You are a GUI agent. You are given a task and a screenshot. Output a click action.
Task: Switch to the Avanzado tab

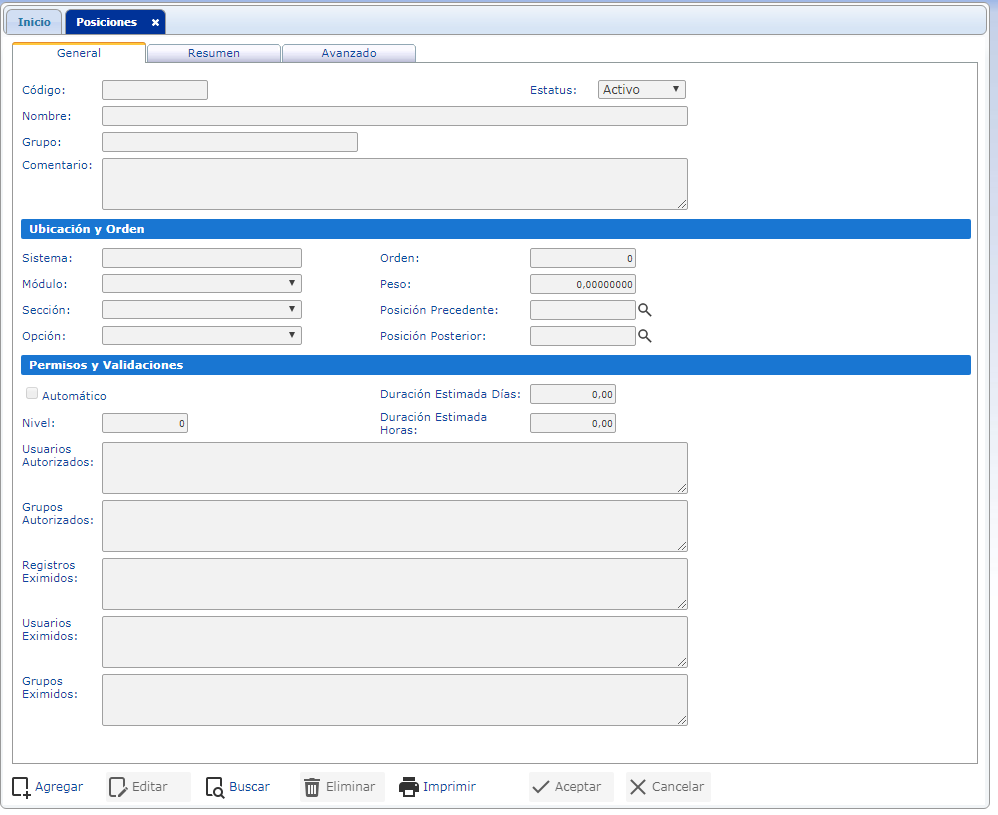coord(348,53)
